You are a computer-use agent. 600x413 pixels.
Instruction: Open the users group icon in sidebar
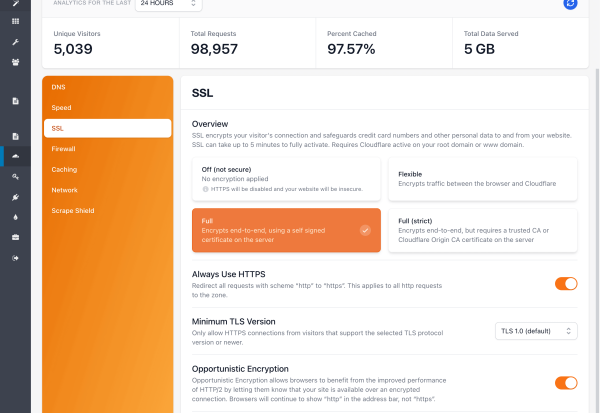click(15, 62)
